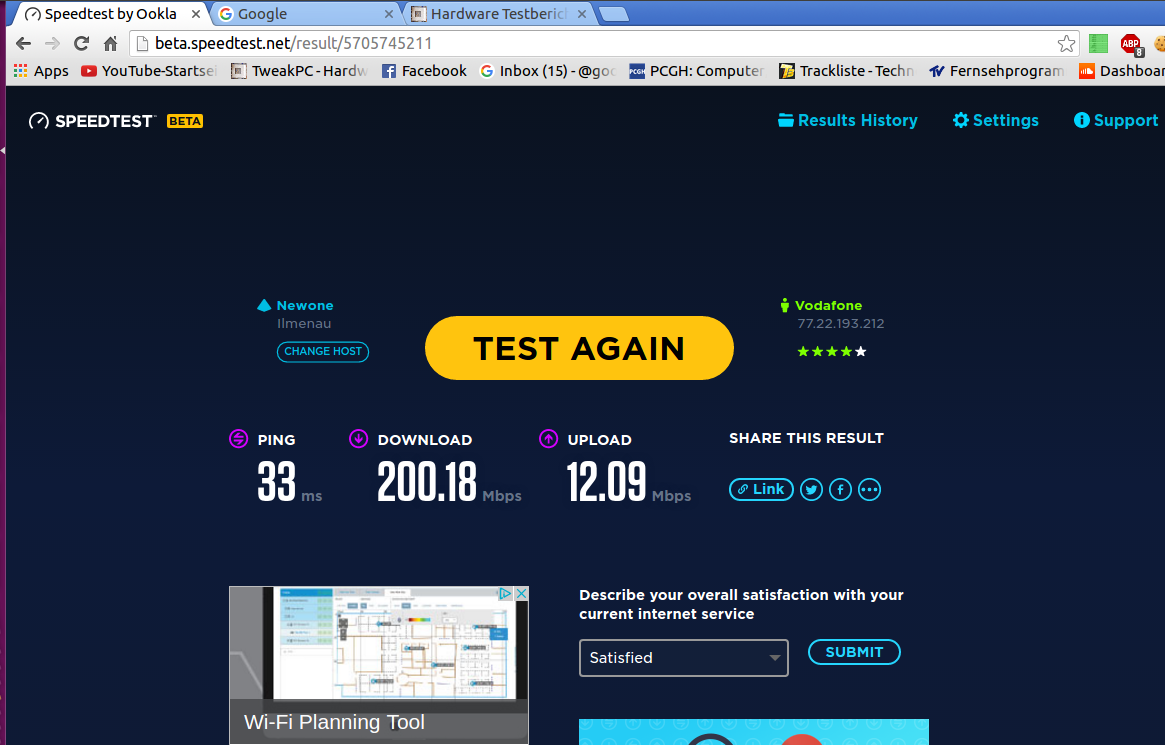This screenshot has height=749, width=1165.
Task: Bookmark this page with star icon
Action: 1066,43
